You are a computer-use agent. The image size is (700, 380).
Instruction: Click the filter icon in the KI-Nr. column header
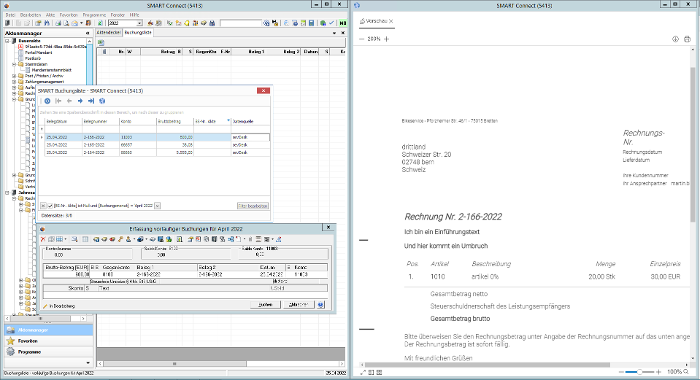pyautogui.click(x=229, y=121)
